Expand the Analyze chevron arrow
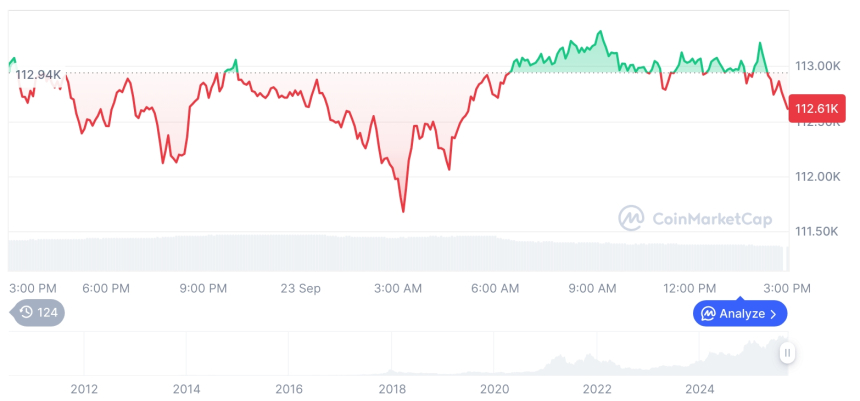 773,314
